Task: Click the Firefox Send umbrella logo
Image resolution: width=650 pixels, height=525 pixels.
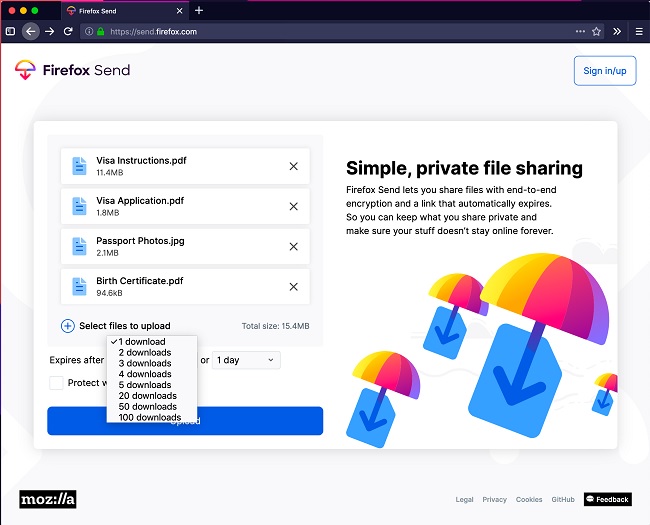Action: point(25,70)
